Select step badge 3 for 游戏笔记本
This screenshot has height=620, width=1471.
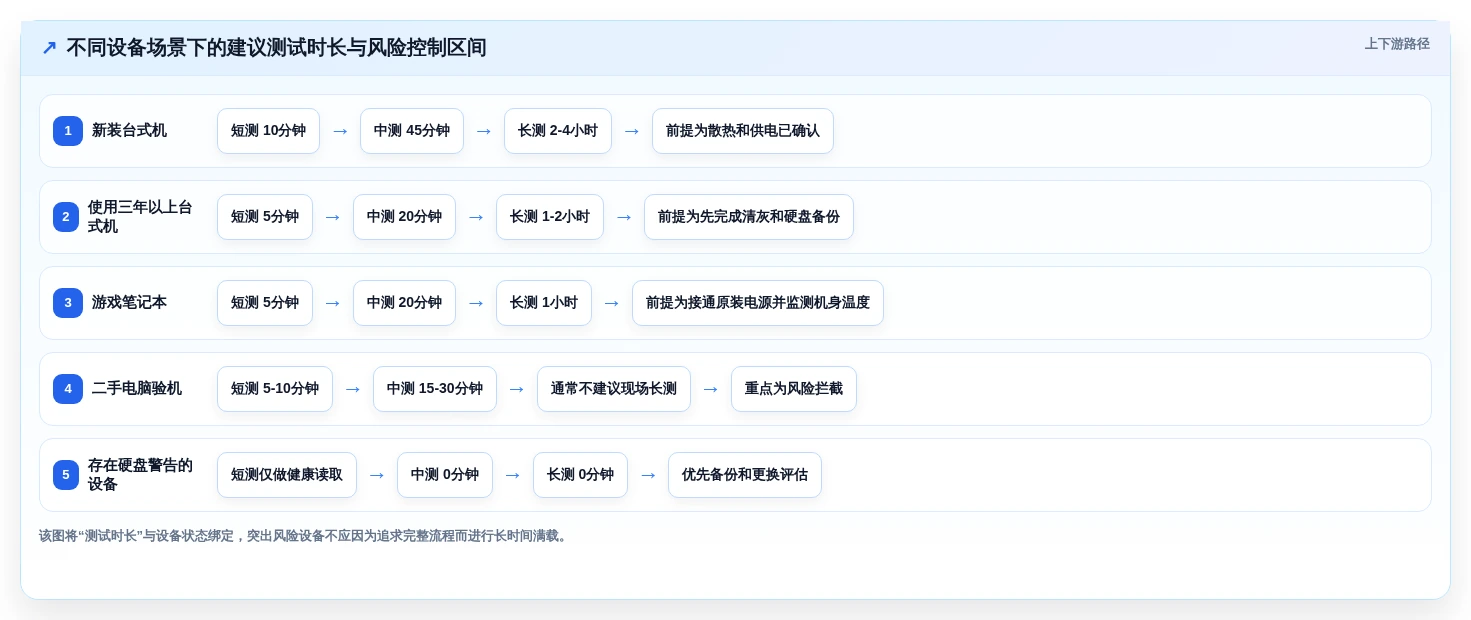[67, 303]
